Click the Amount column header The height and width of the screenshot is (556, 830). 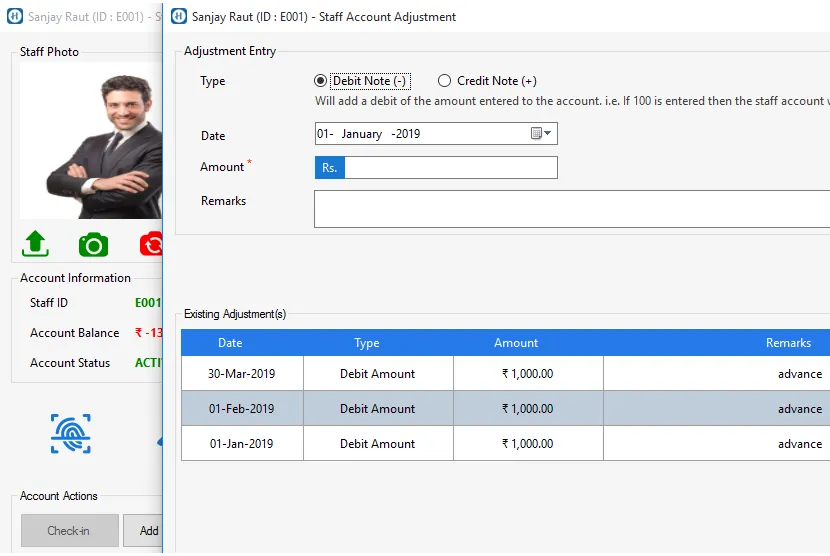(516, 343)
